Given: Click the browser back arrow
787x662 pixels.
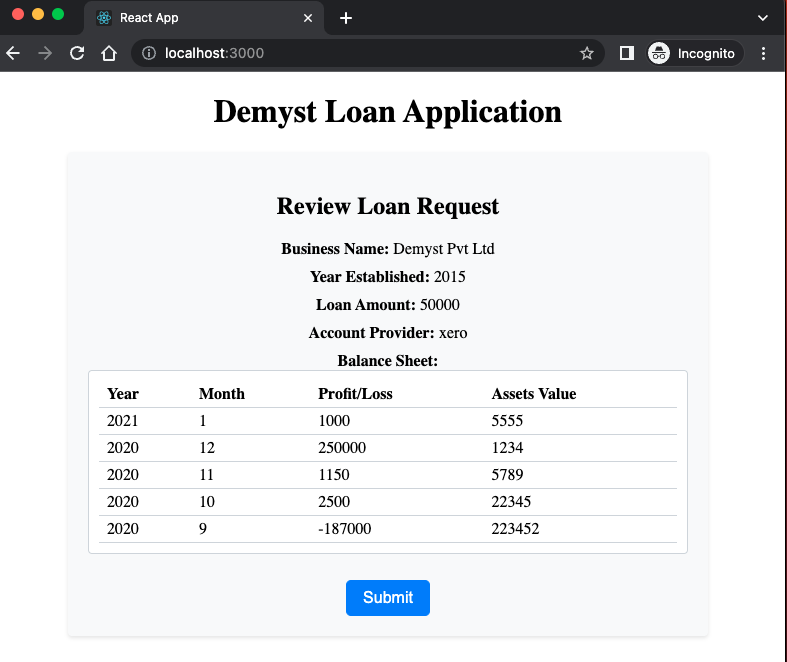Looking at the screenshot, I should coord(13,53).
